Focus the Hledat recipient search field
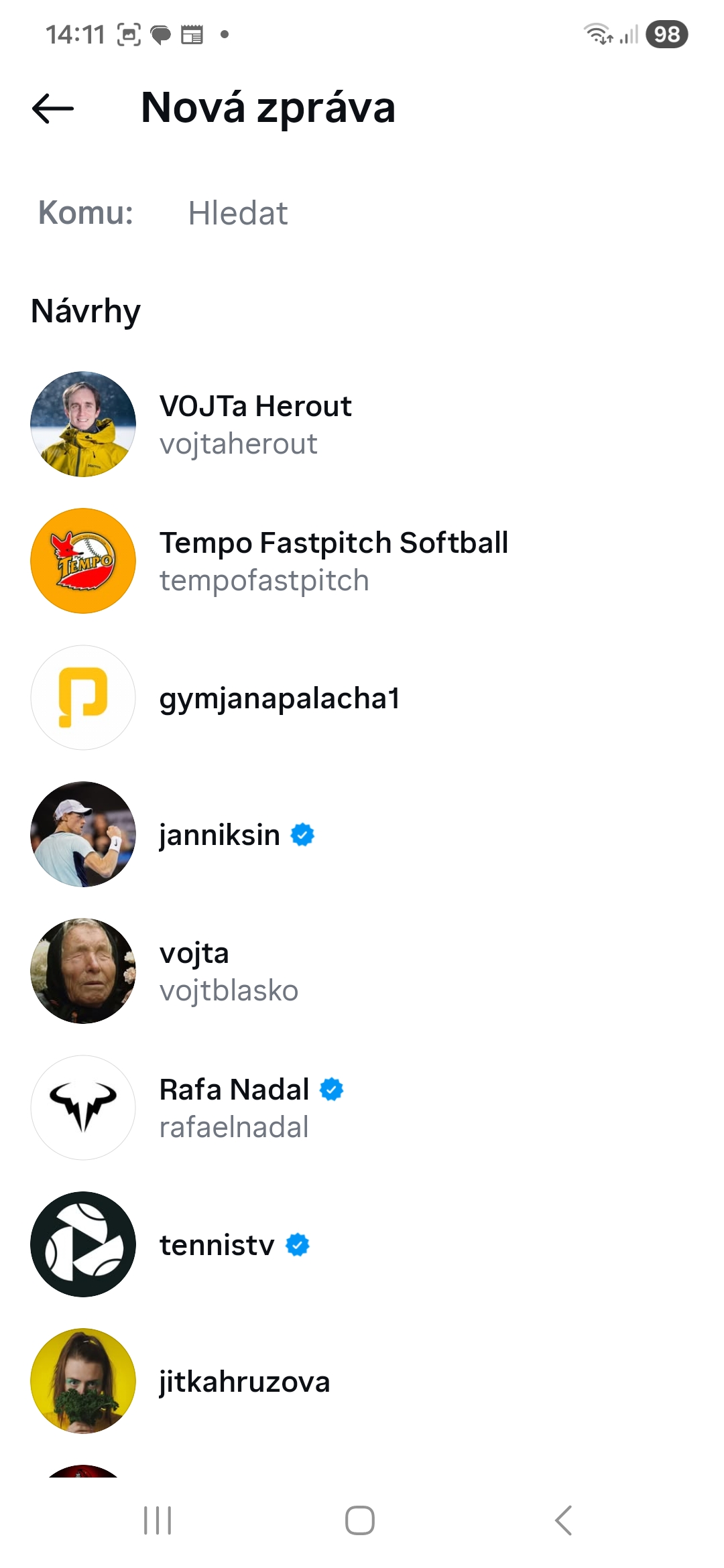 402,214
